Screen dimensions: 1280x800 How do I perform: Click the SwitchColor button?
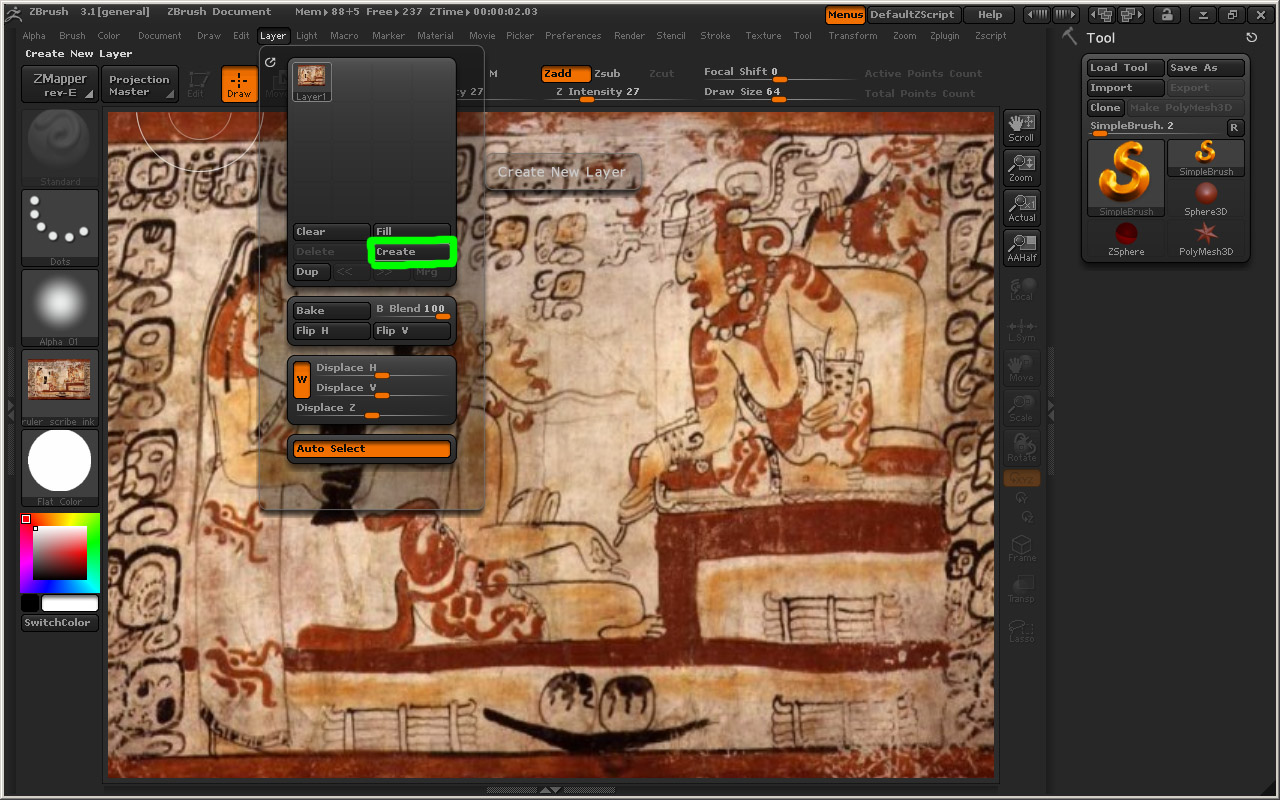coord(60,623)
